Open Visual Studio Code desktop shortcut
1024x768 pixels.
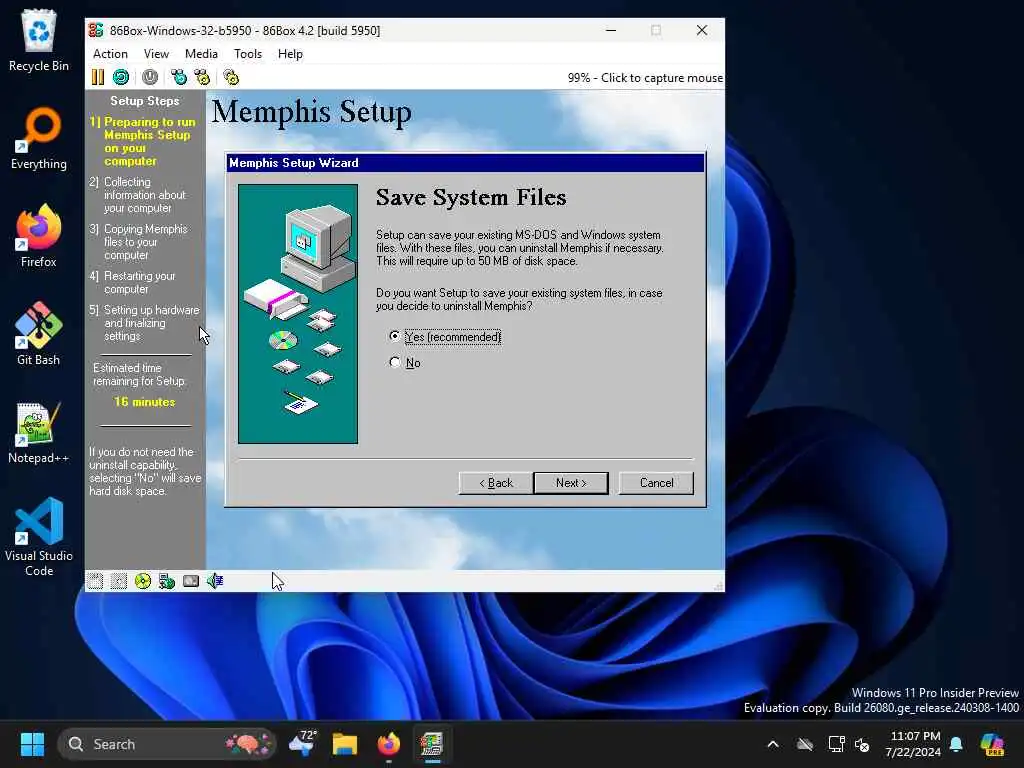(x=39, y=537)
